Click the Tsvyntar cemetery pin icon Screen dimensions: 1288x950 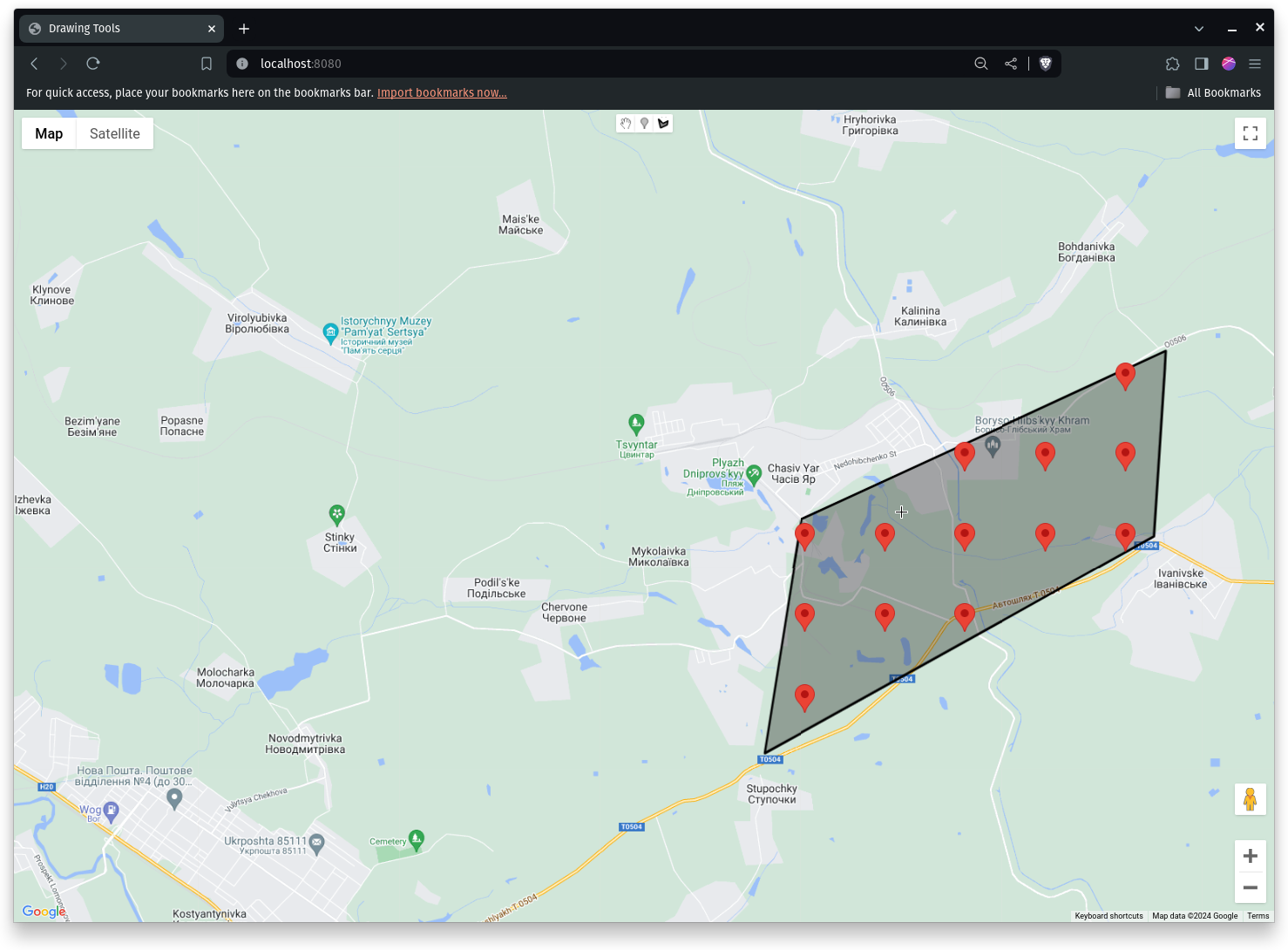636,424
